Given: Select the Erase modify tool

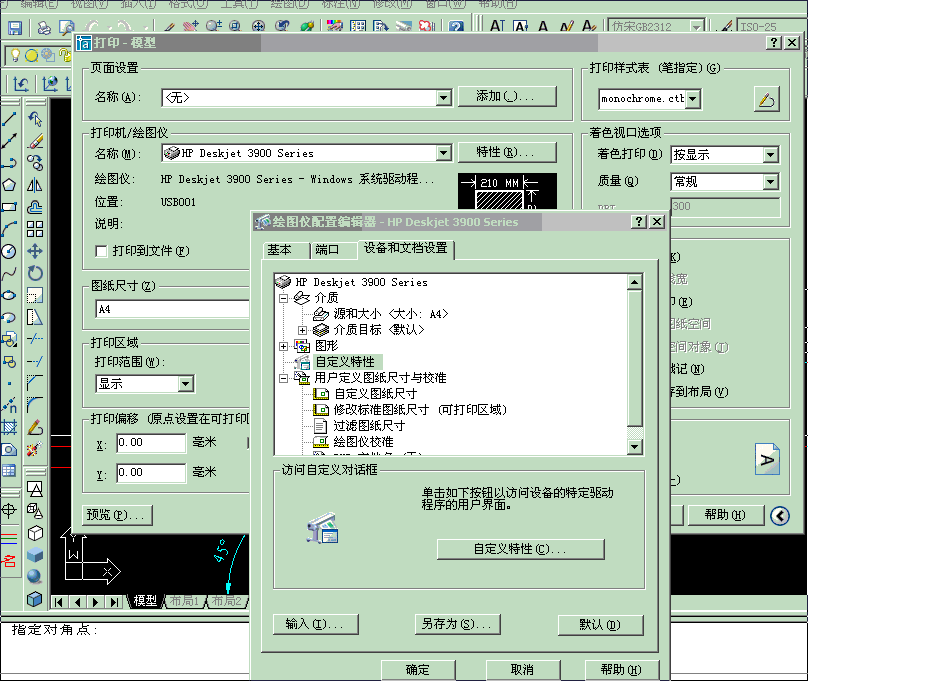Looking at the screenshot, I should (x=35, y=141).
